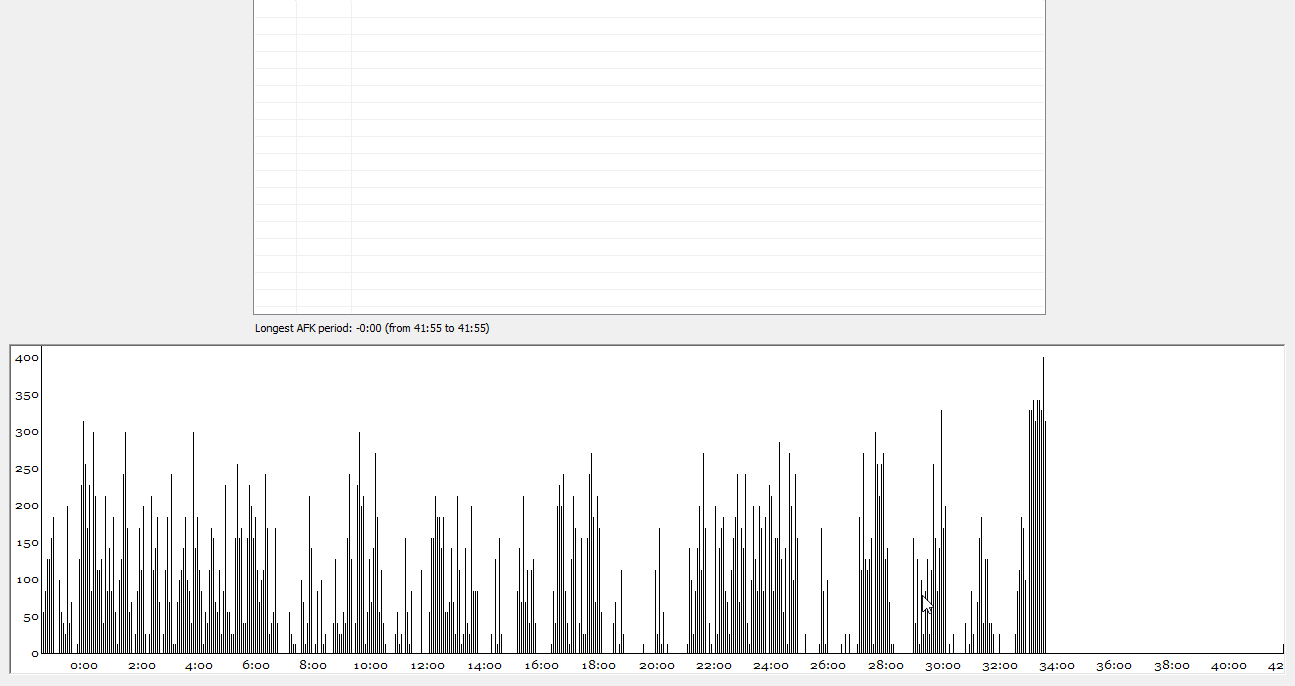Select the 16:00 time axis label
1295x686 pixels.
(542, 666)
